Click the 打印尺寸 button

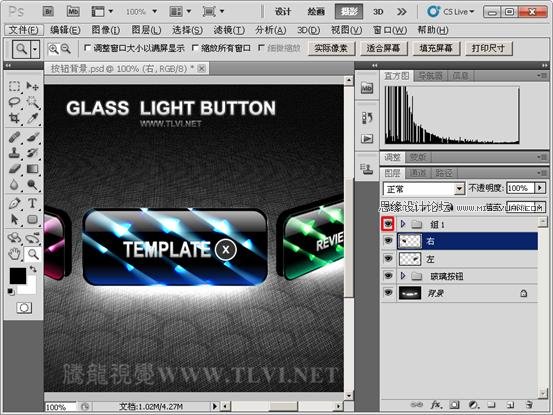coord(489,48)
